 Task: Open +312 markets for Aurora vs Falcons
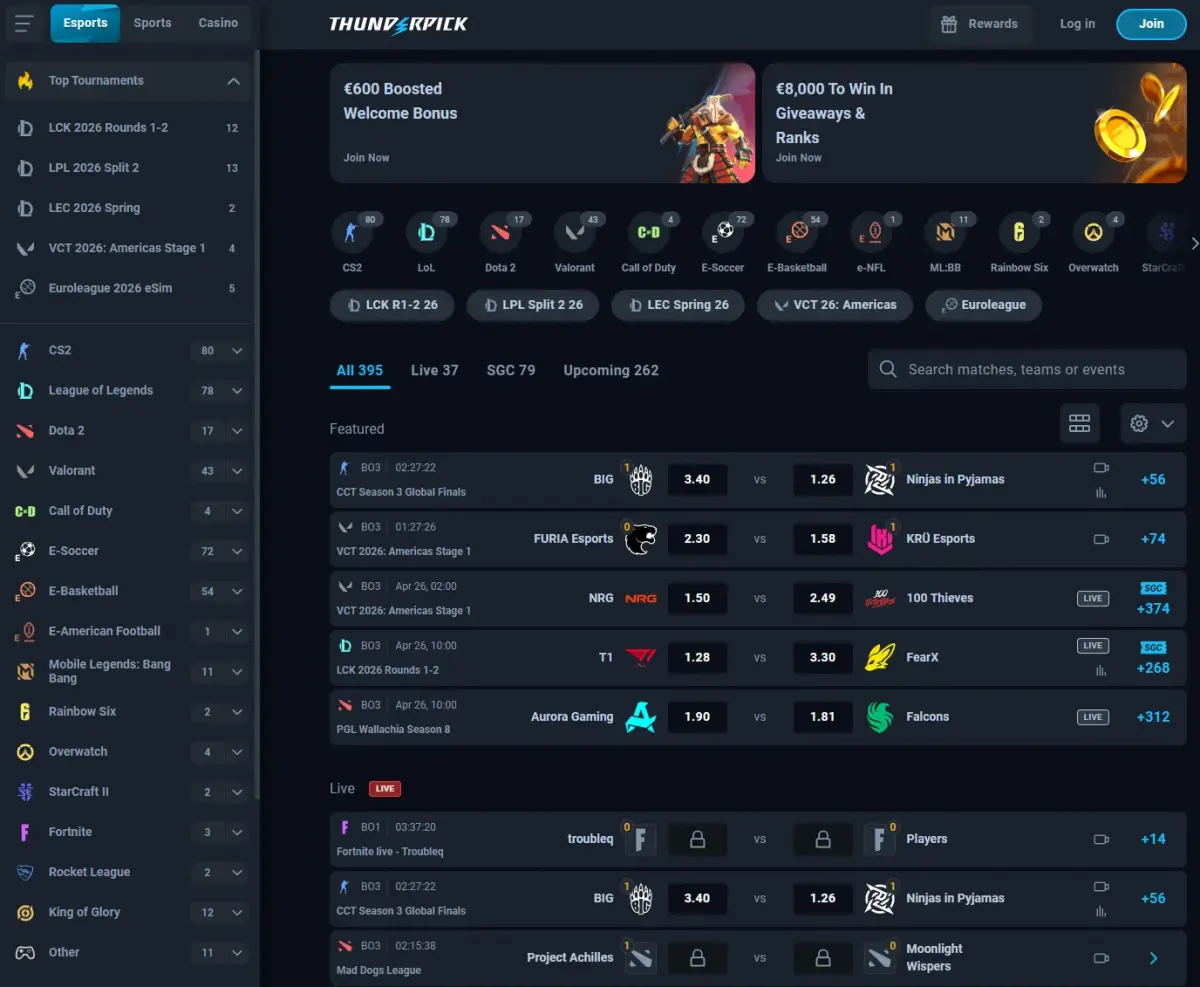(x=1153, y=717)
